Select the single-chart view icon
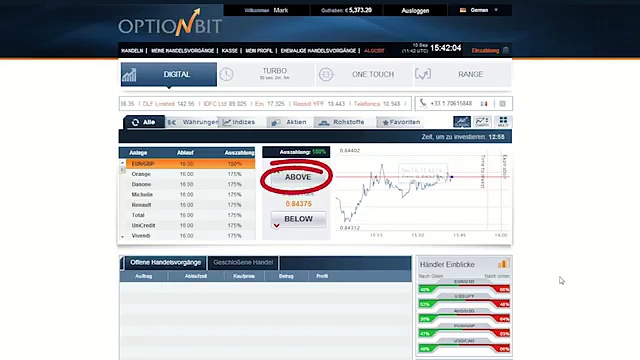Screen dimensions: 640x360 tap(462, 122)
